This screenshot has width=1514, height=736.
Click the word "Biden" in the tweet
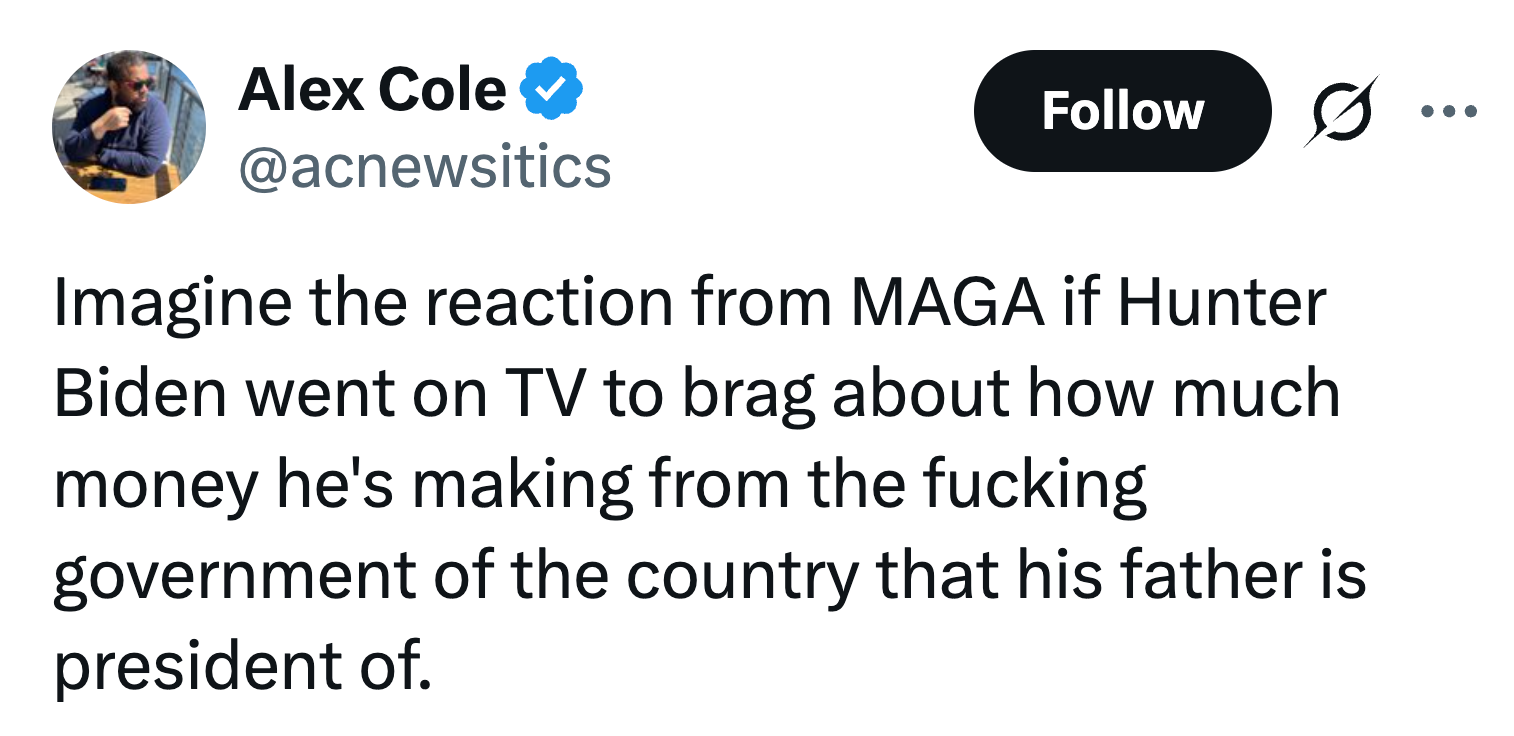tap(141, 393)
